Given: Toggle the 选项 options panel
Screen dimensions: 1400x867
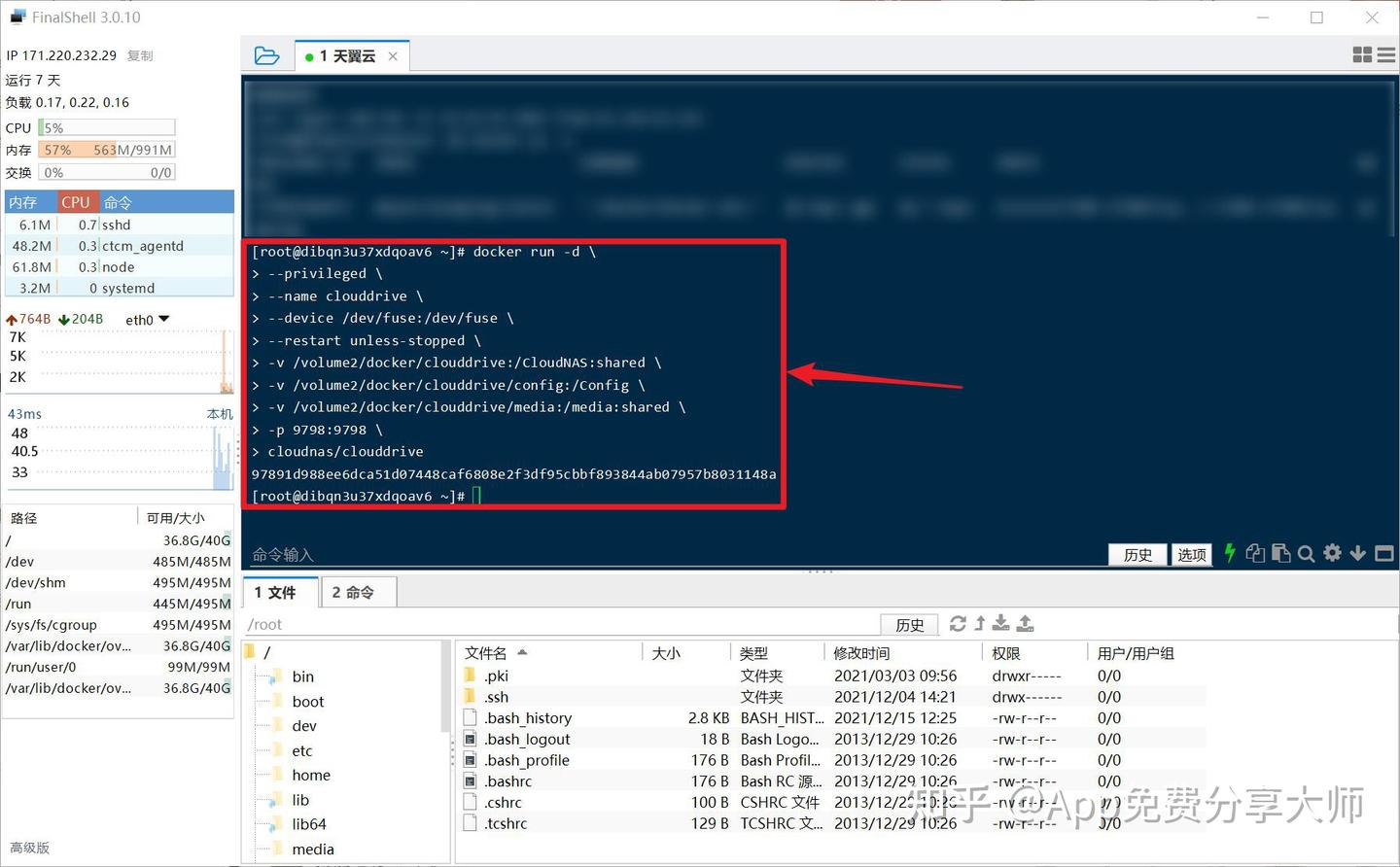Looking at the screenshot, I should pyautogui.click(x=1191, y=554).
